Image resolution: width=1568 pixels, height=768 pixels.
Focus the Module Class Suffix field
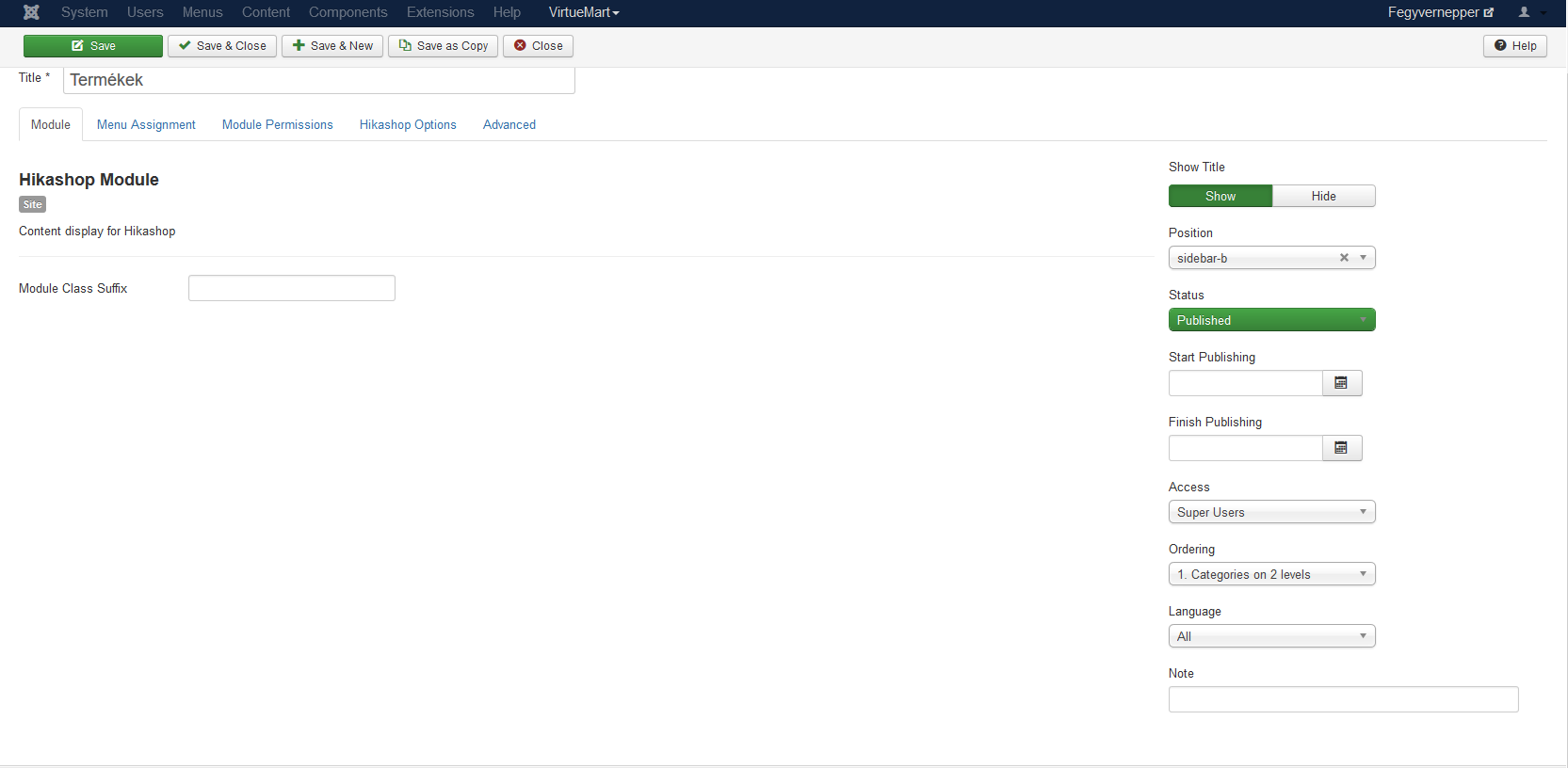[292, 288]
